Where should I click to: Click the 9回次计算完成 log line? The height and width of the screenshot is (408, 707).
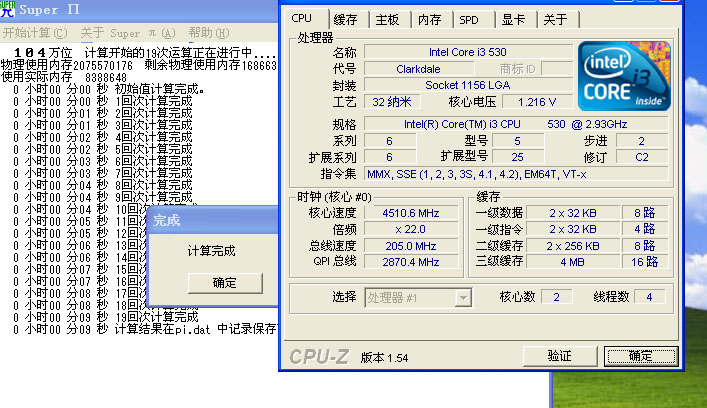pyautogui.click(x=103, y=197)
